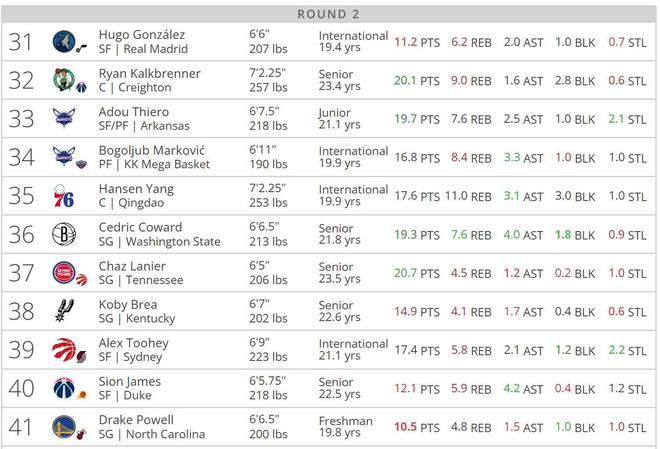Click the Toronto Raptors logo at pick 39
Image resolution: width=660 pixels, height=449 pixels.
[x=64, y=350]
